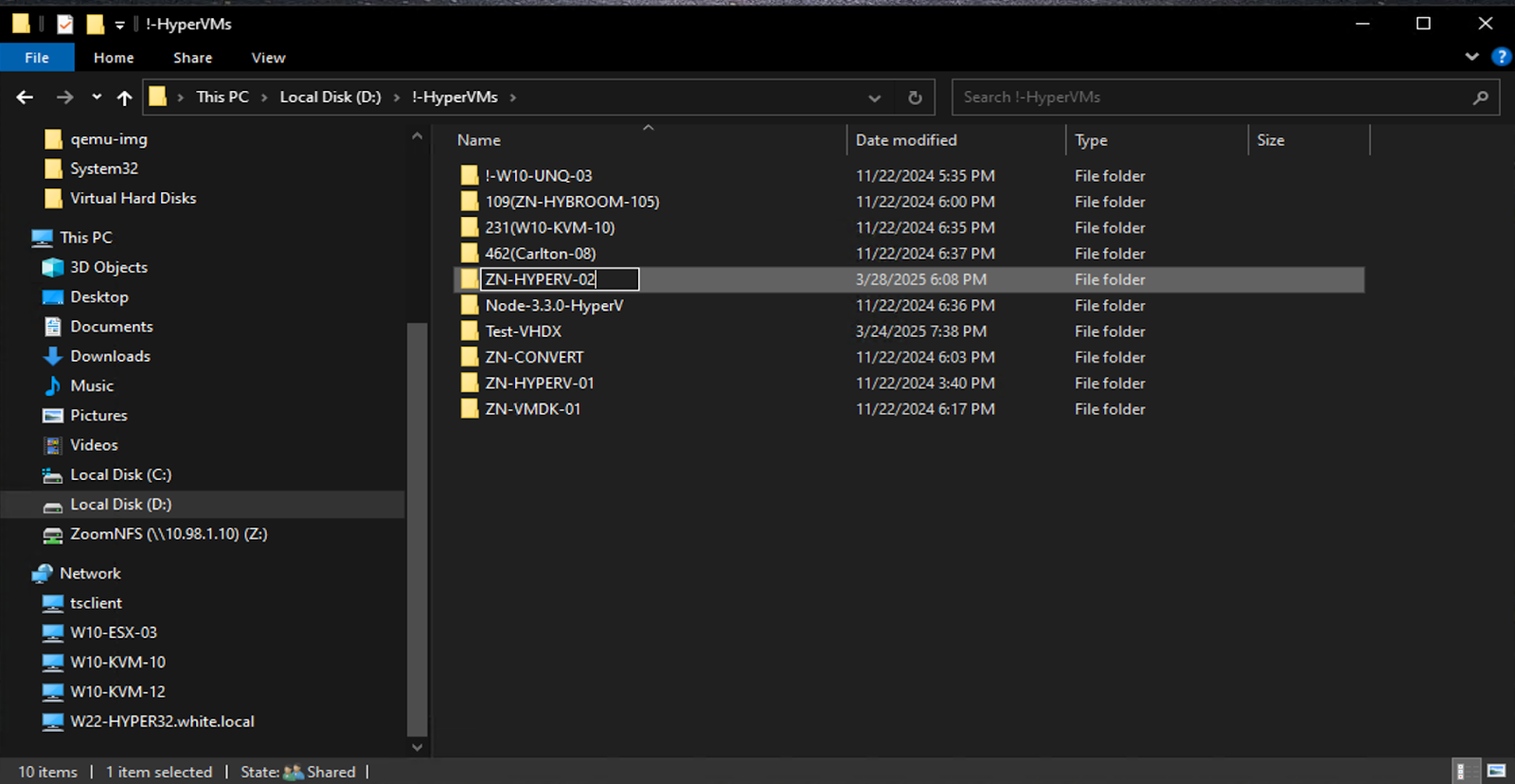Open recent locations dropdown arrow
The width and height of the screenshot is (1515, 784).
point(97,98)
